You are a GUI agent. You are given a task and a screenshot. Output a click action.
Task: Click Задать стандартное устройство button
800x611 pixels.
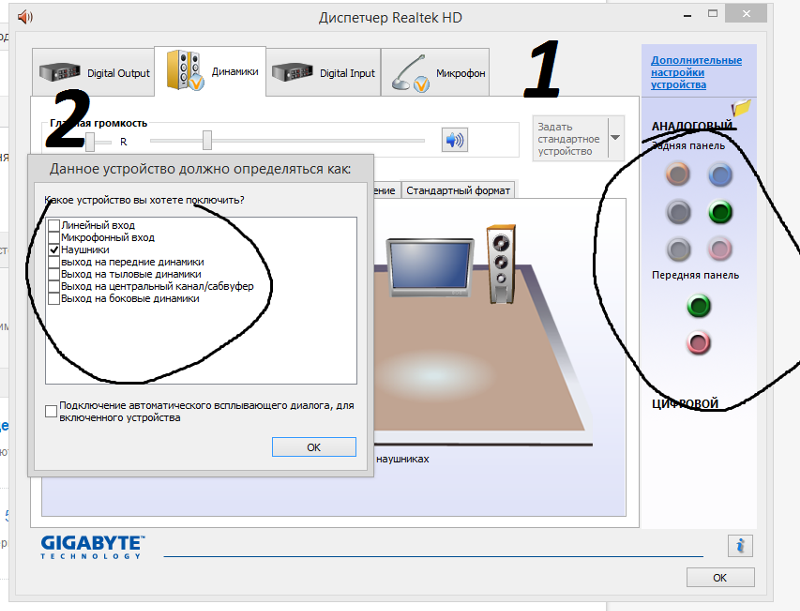[570, 139]
